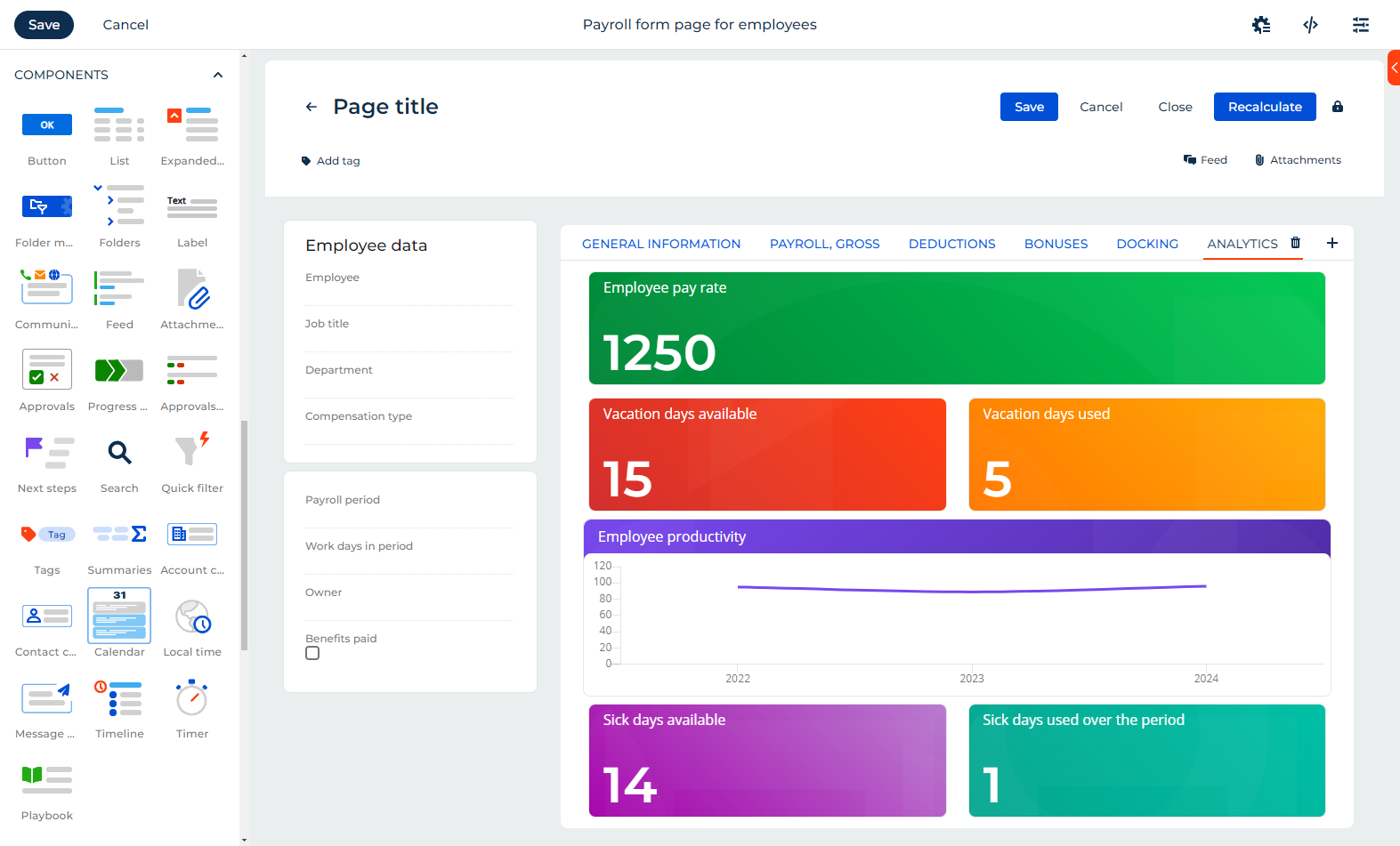This screenshot has height=846, width=1400.
Task: Select the Expanded list component icon
Action: coord(192,125)
